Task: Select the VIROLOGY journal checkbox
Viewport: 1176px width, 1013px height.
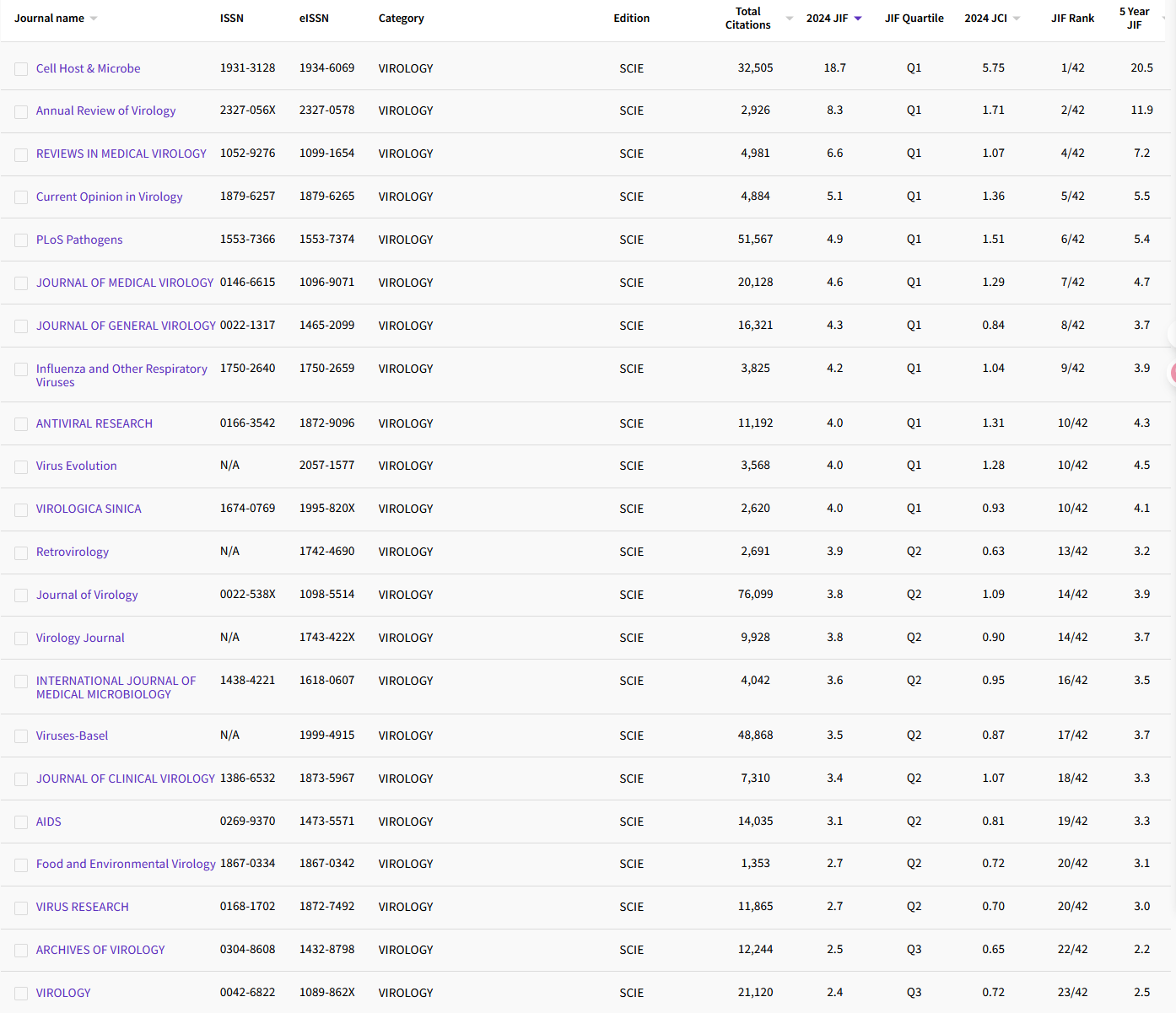Action: (x=21, y=994)
